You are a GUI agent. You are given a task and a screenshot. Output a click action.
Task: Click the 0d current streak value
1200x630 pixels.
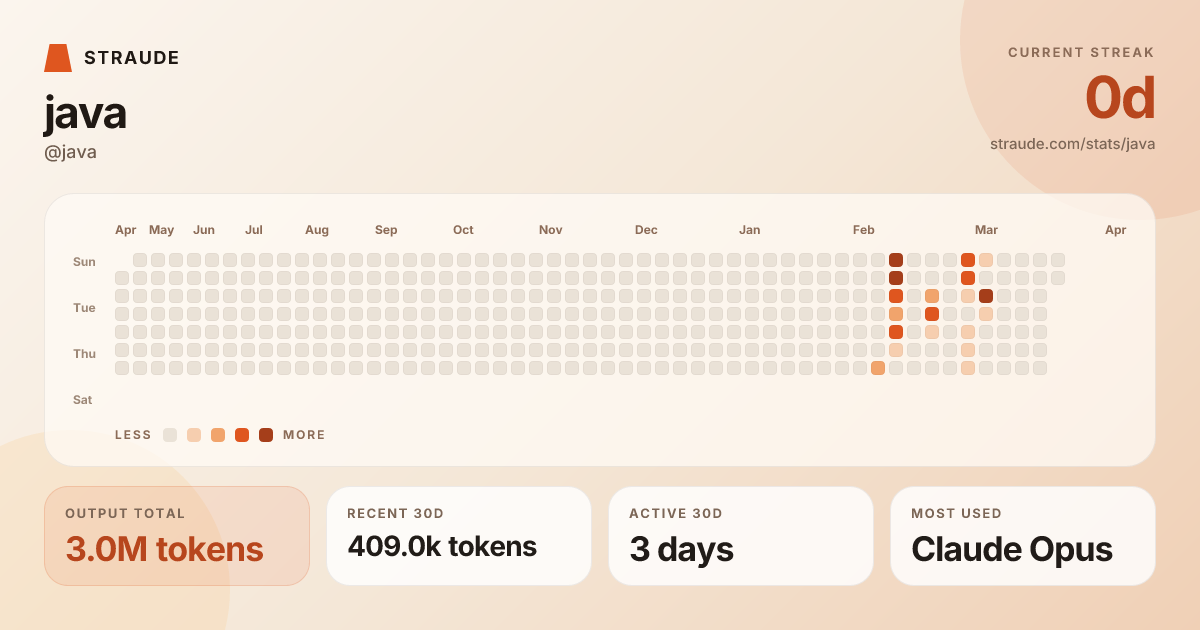[x=1120, y=99]
